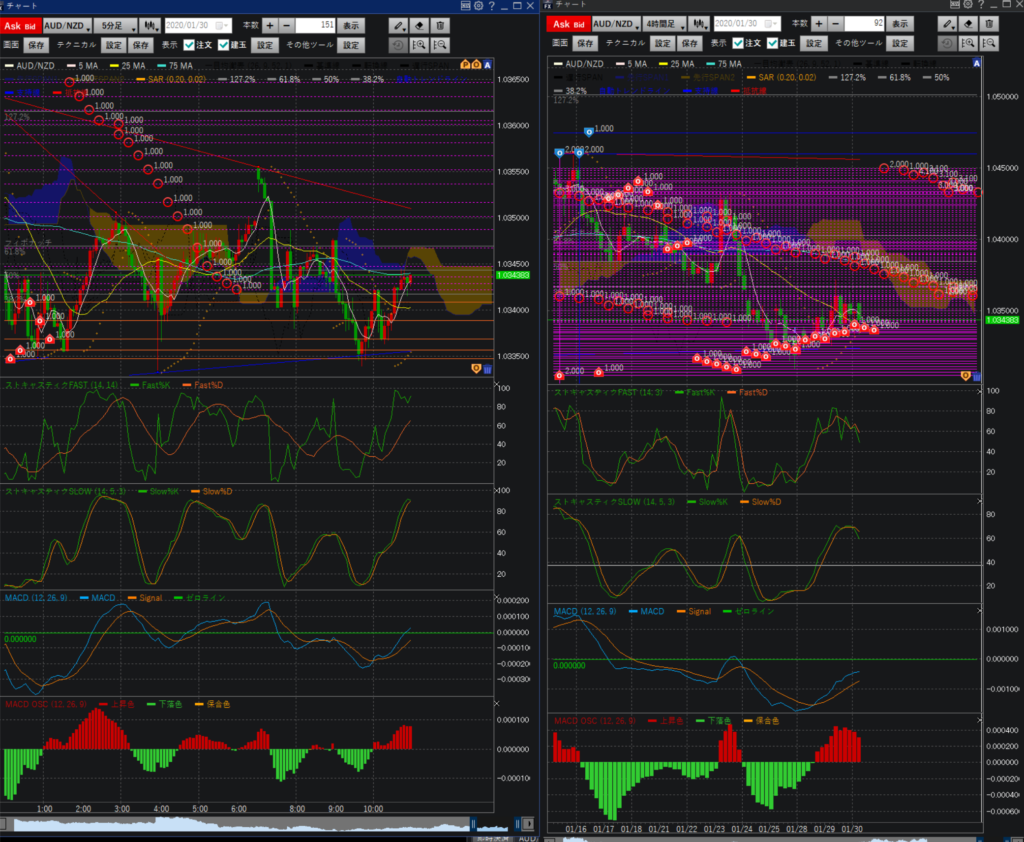Select the pencil drawing tool in left chart

(x=400, y=24)
